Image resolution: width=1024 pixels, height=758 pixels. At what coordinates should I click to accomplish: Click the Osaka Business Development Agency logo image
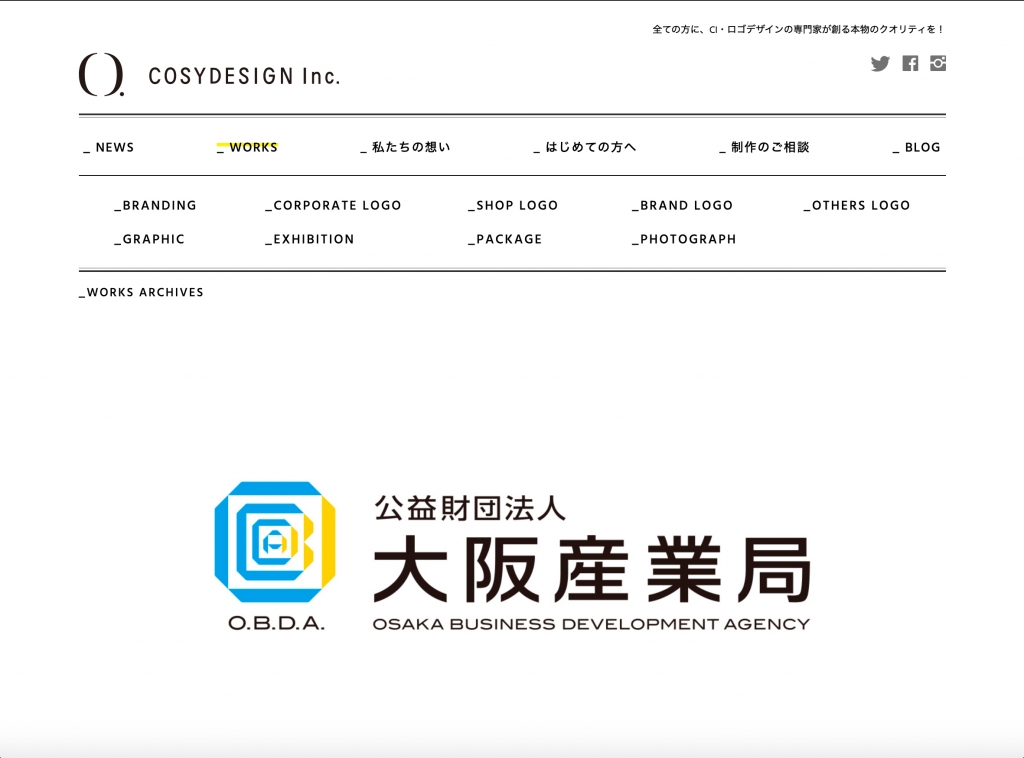click(x=512, y=557)
